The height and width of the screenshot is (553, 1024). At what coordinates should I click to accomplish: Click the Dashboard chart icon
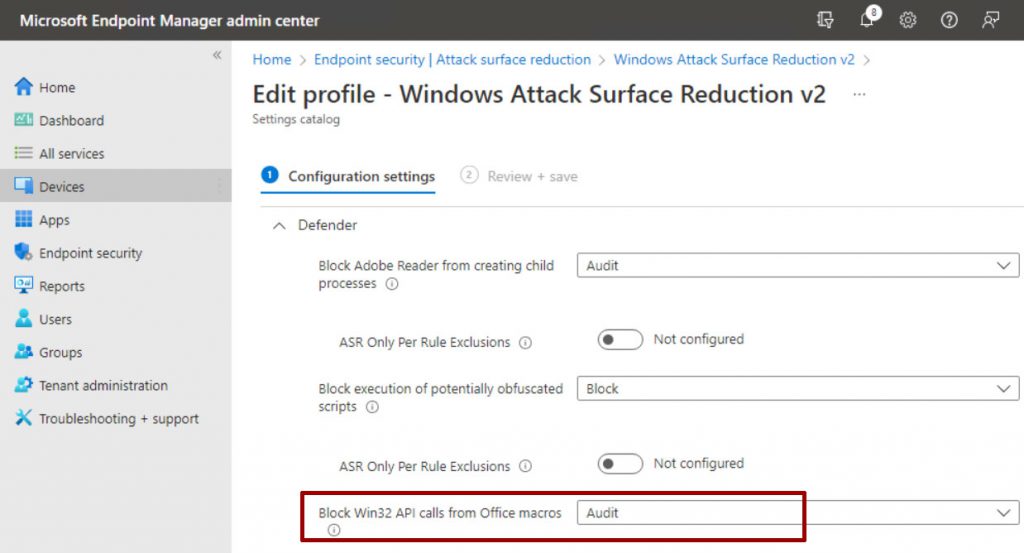click(24, 119)
